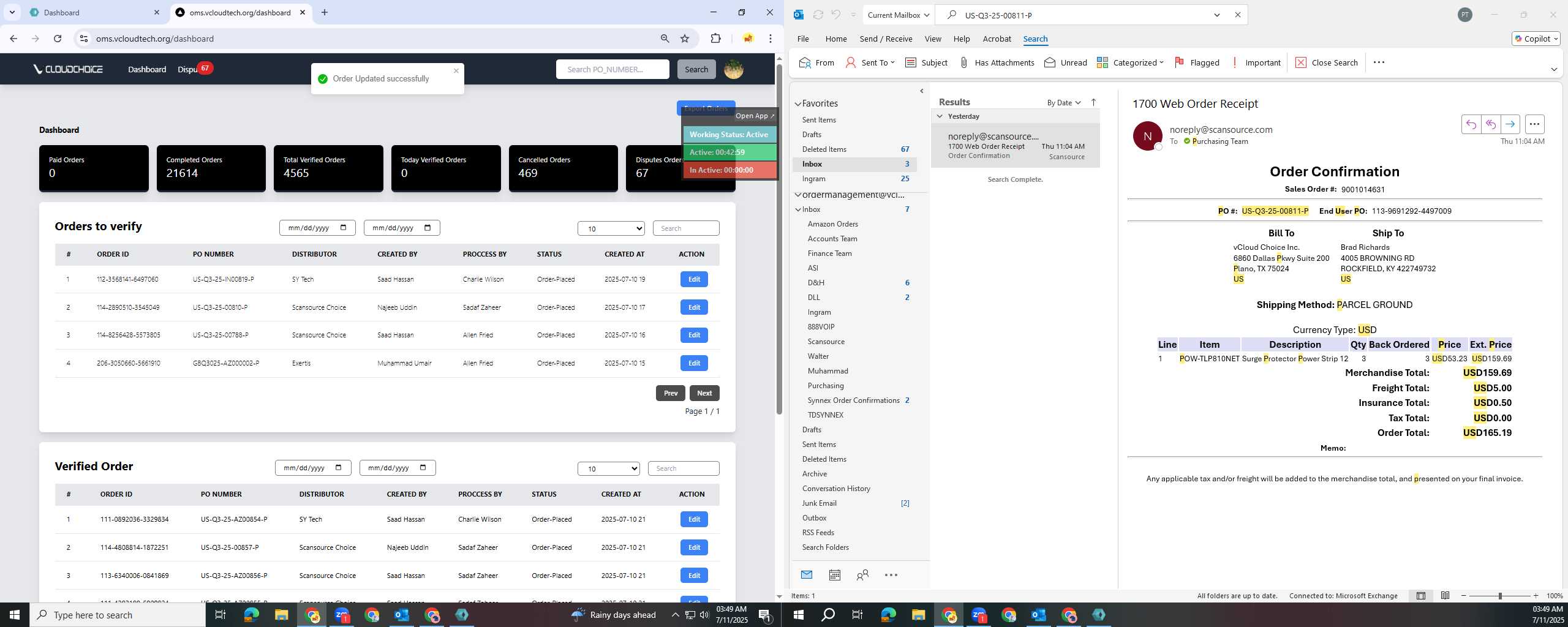Collapse Favorites folder group
The width and height of the screenshot is (1568, 627).
coord(798,104)
